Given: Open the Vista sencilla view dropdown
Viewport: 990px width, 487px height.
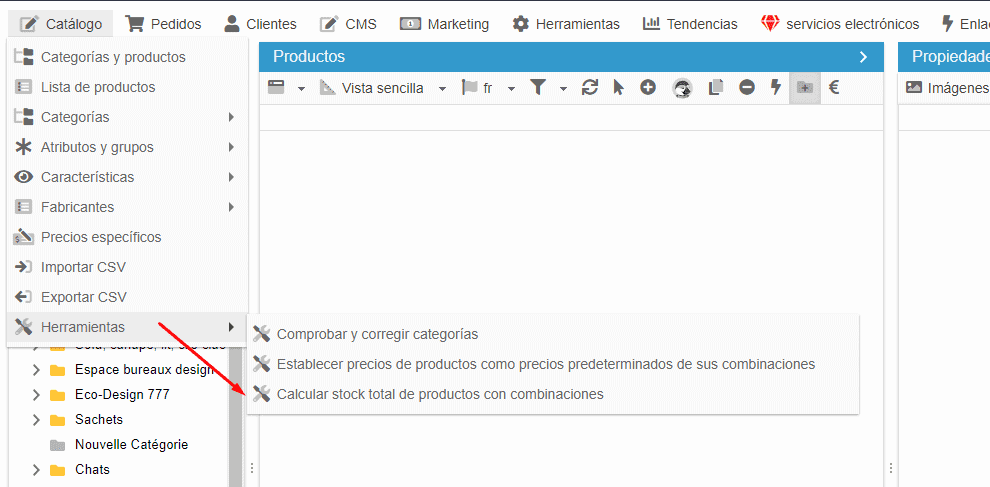Looking at the screenshot, I should [384, 88].
